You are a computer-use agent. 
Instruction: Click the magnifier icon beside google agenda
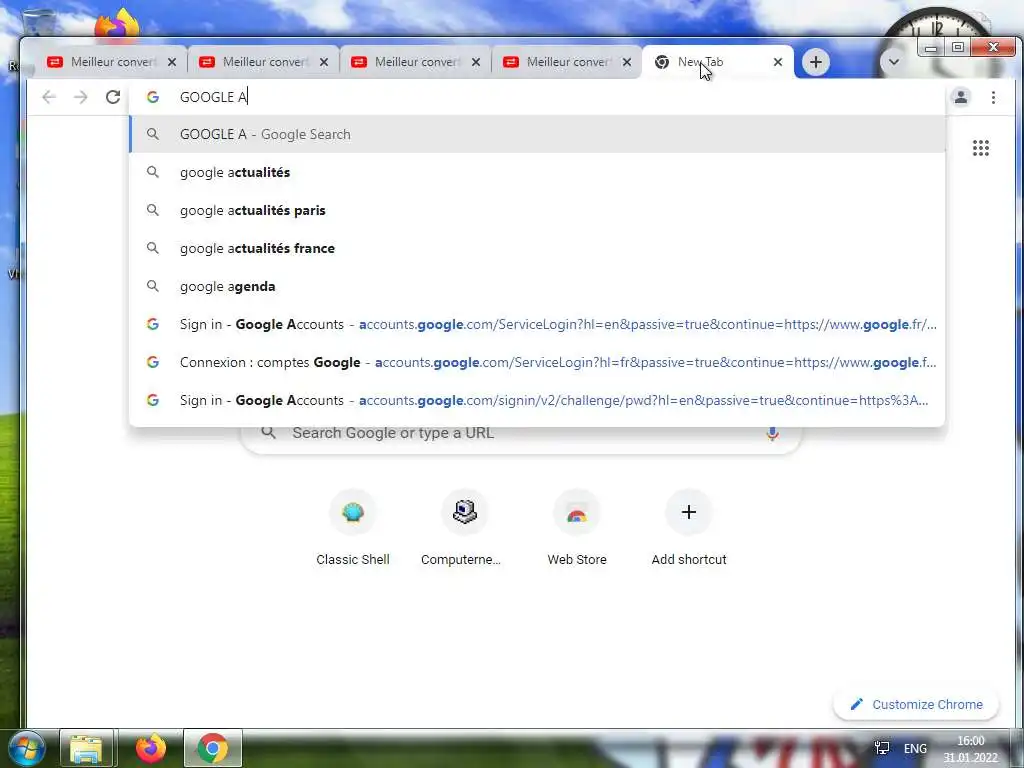[x=153, y=286]
